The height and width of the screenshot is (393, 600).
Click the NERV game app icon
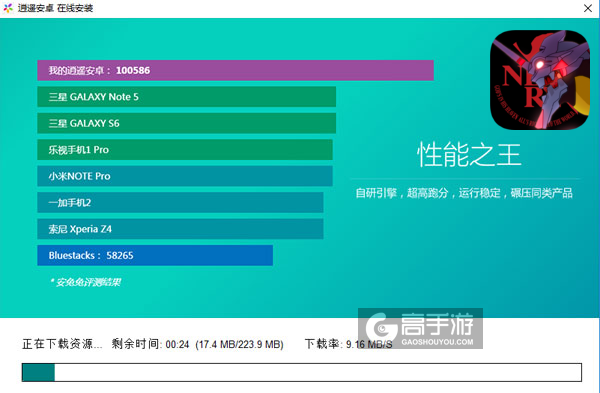(x=540, y=80)
